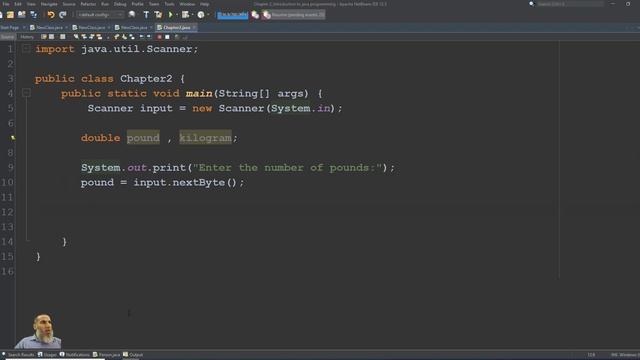640x360 pixels.
Task: Open the Tools menu
Action: coord(169,4)
